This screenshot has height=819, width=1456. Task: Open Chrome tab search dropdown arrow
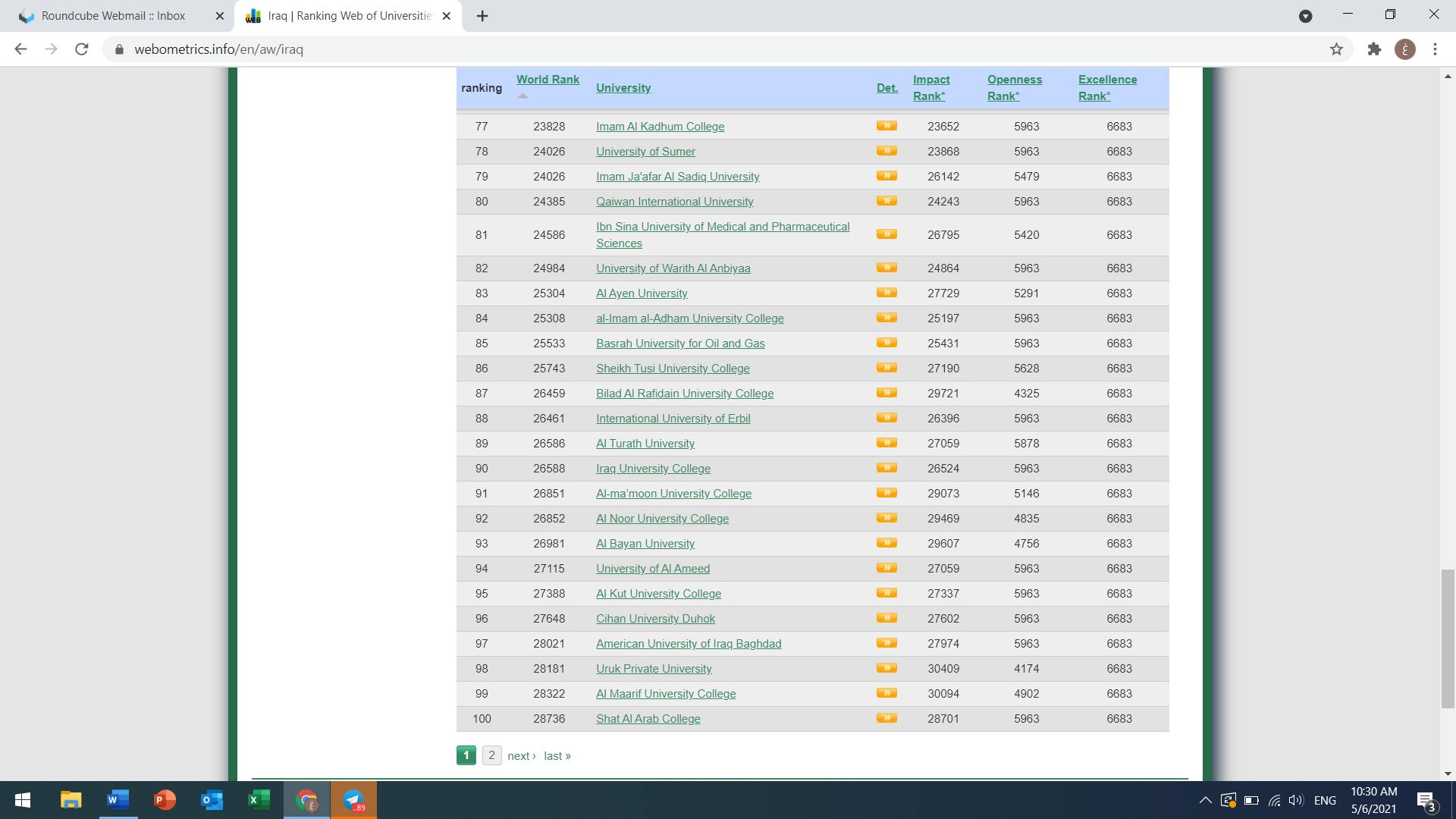click(1305, 16)
